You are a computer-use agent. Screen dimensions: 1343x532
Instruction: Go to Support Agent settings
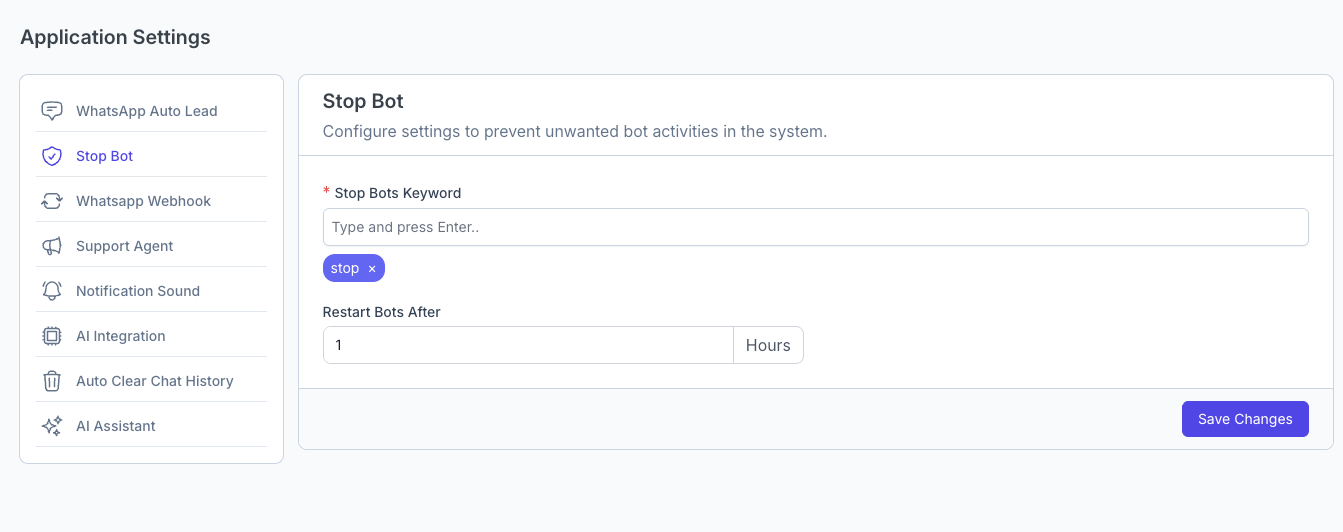pos(125,246)
